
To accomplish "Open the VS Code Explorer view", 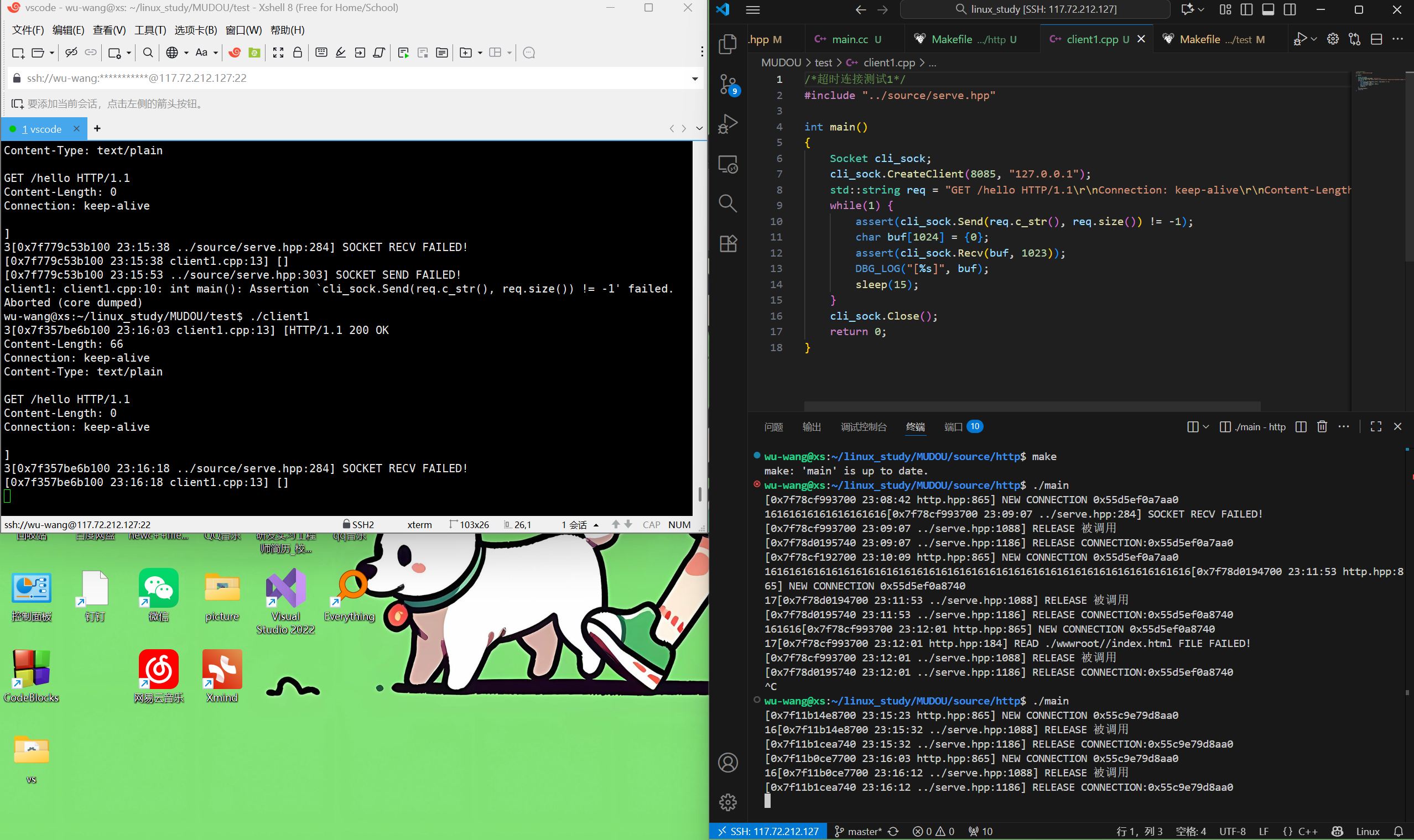I will [x=727, y=44].
